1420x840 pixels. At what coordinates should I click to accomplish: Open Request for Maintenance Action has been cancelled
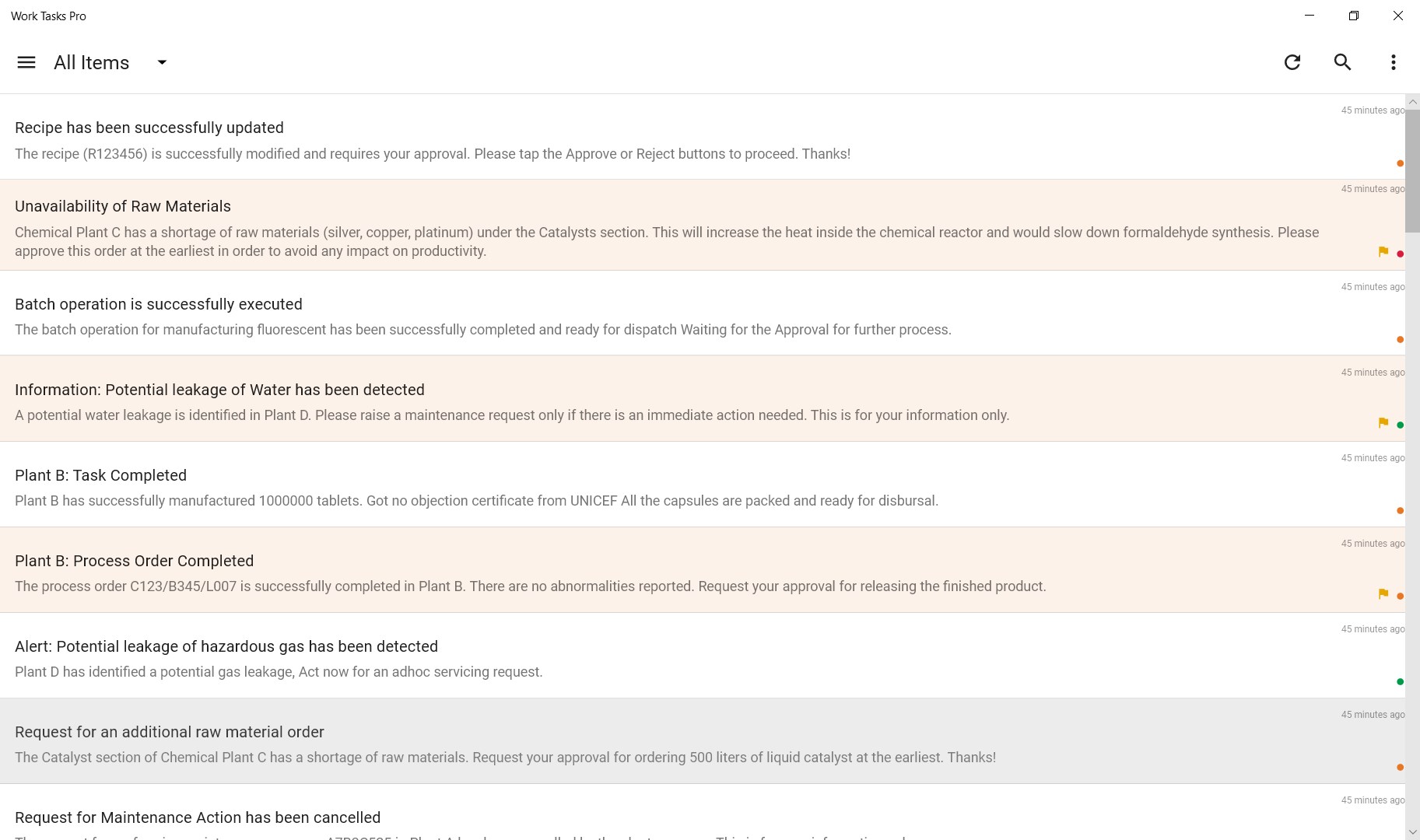[197, 817]
